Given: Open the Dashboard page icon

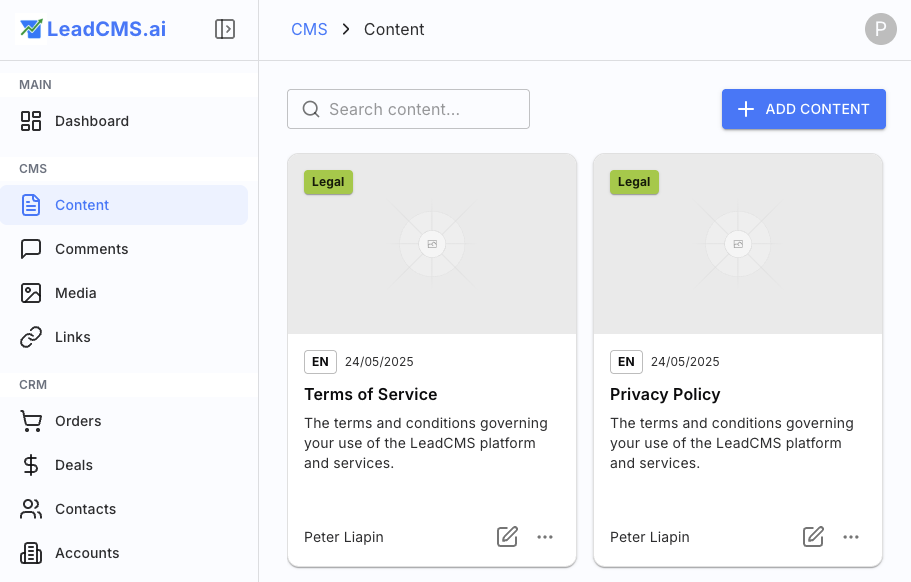Looking at the screenshot, I should [31, 121].
